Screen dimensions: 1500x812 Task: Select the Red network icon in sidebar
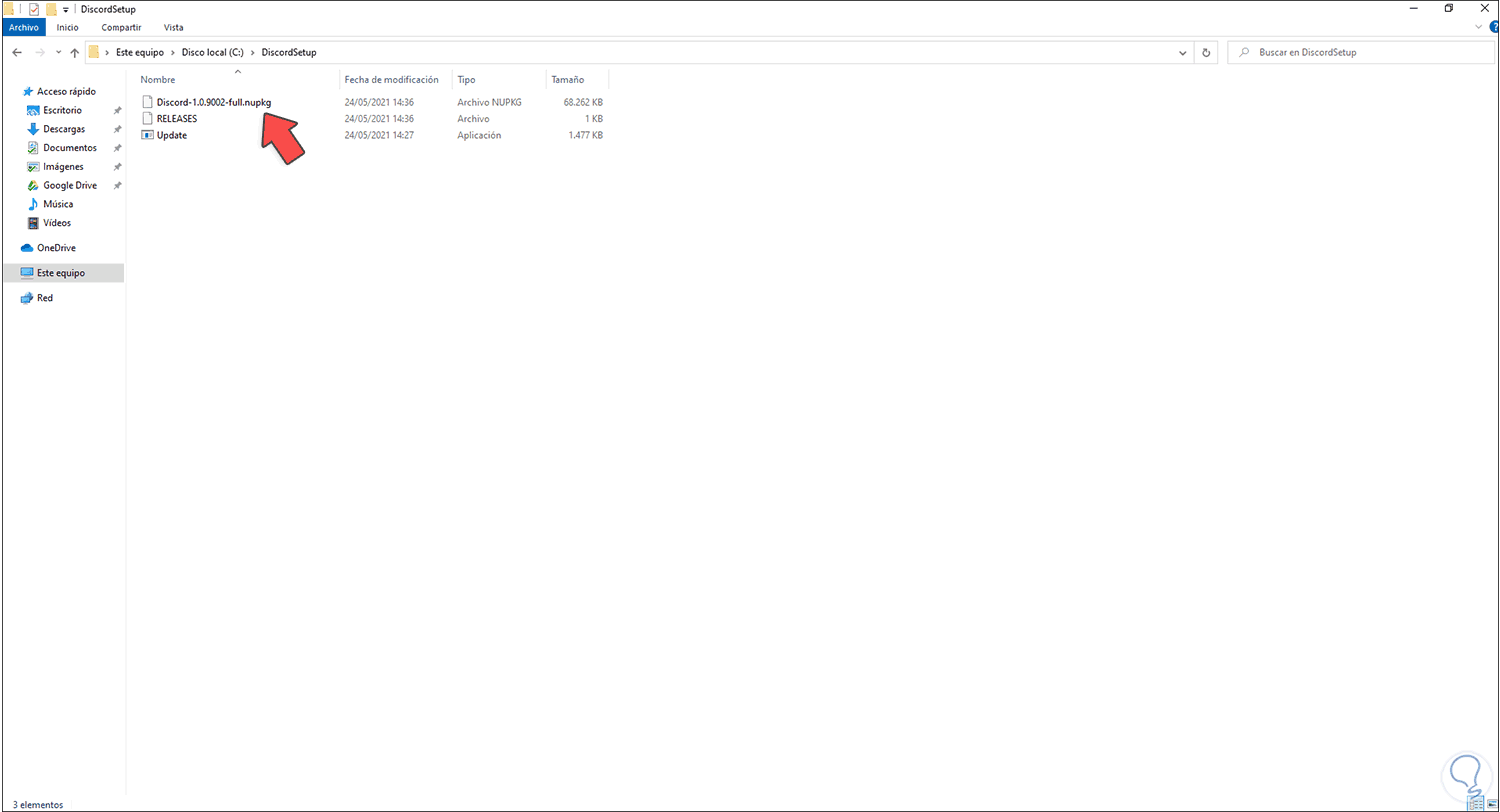click(x=27, y=298)
